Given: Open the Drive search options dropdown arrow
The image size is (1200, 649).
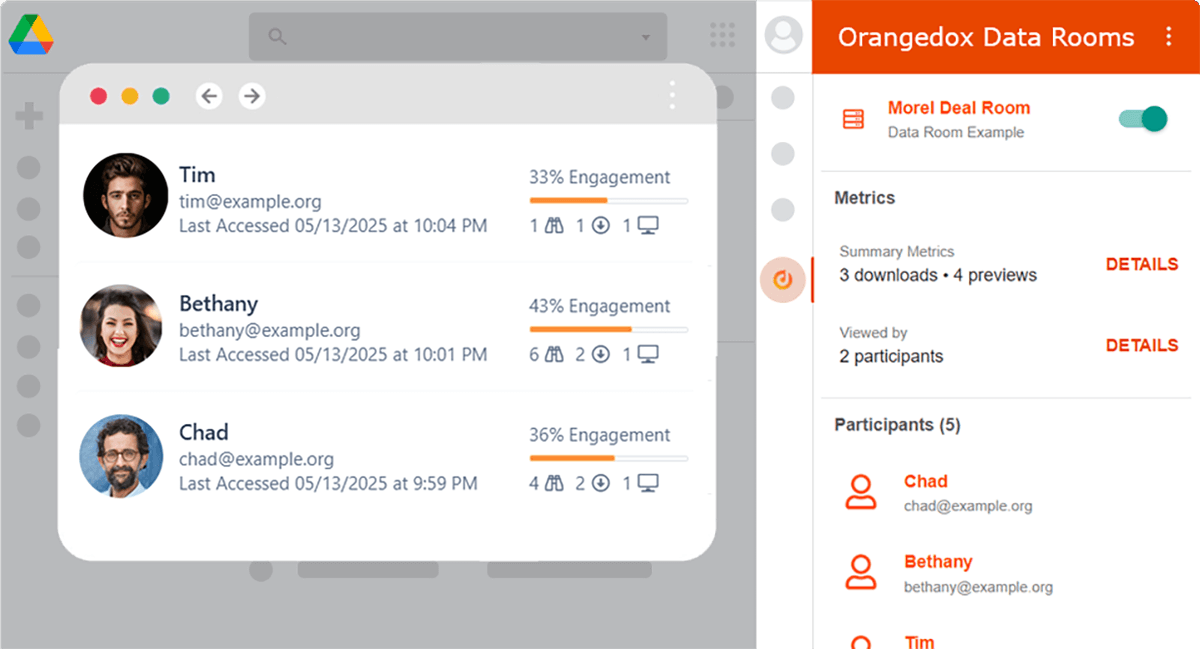Looking at the screenshot, I should coord(644,38).
